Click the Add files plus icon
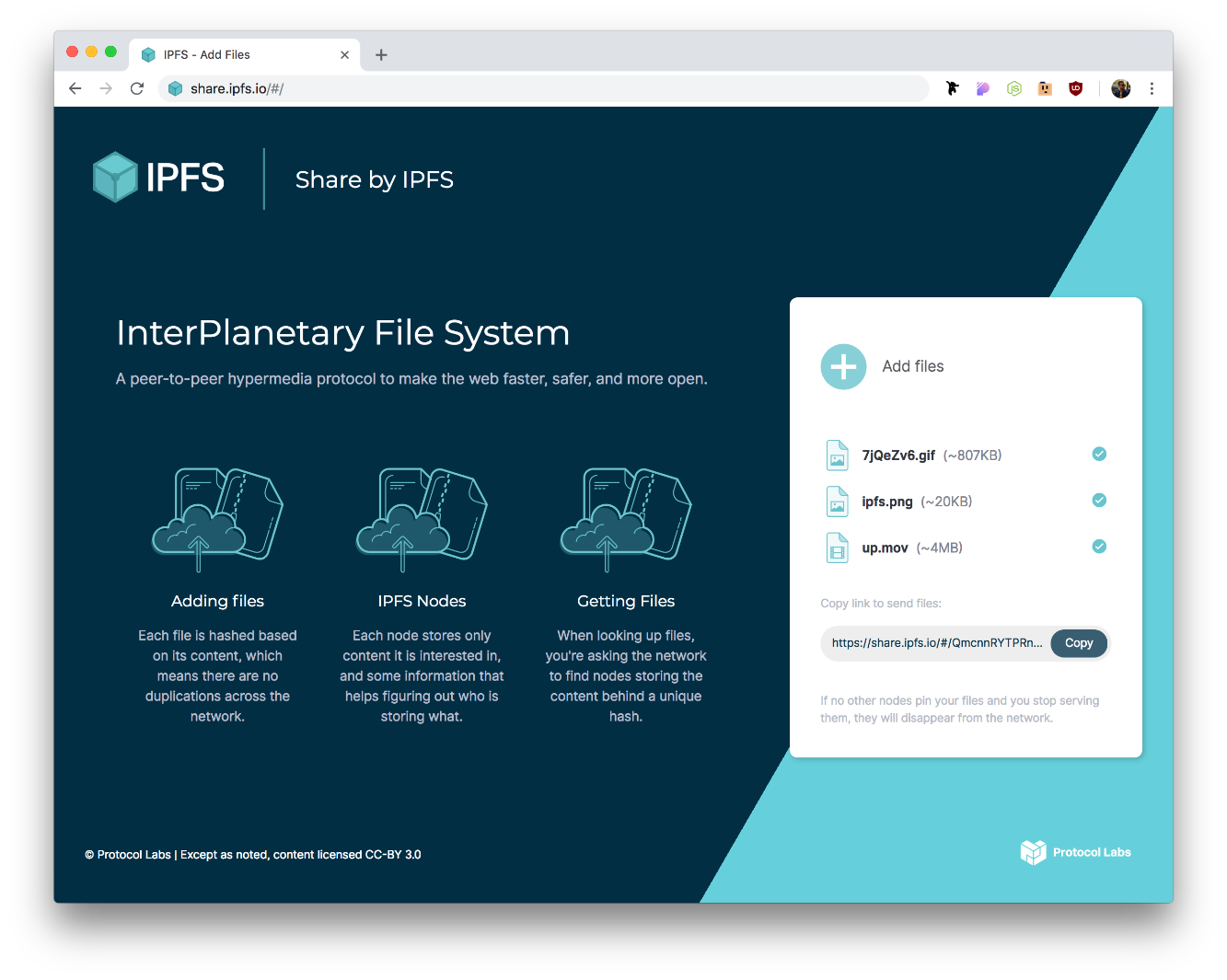The image size is (1227, 980). (x=843, y=367)
